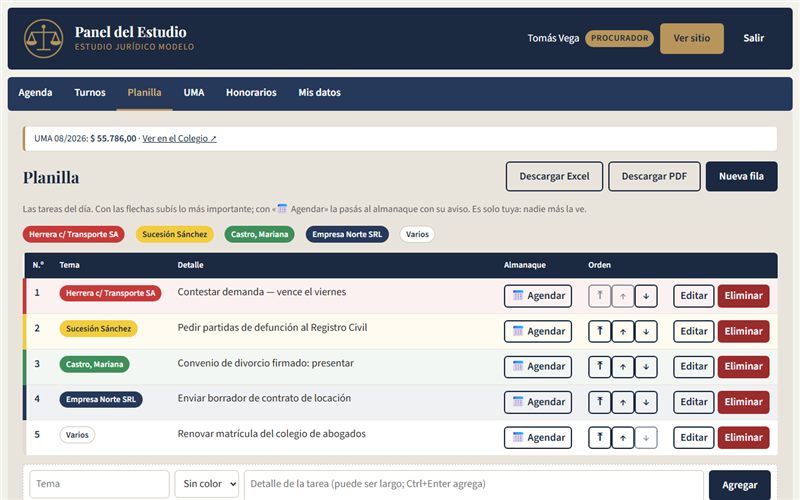
Task: Click the Castro, Mariana tag in row 3
Action: pos(94,364)
